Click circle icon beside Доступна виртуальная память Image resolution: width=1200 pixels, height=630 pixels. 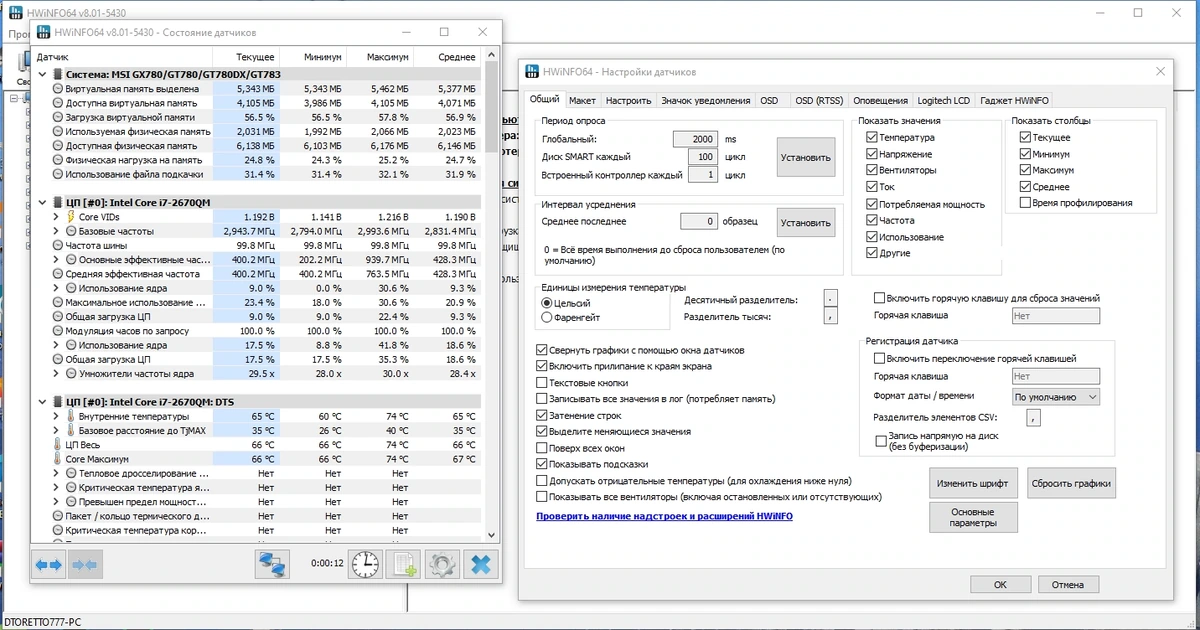click(58, 103)
